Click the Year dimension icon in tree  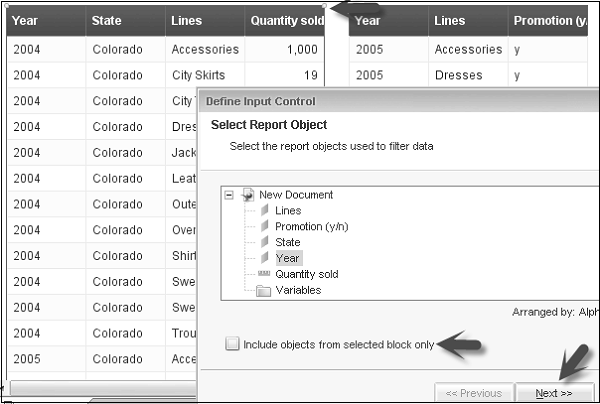pos(265,258)
